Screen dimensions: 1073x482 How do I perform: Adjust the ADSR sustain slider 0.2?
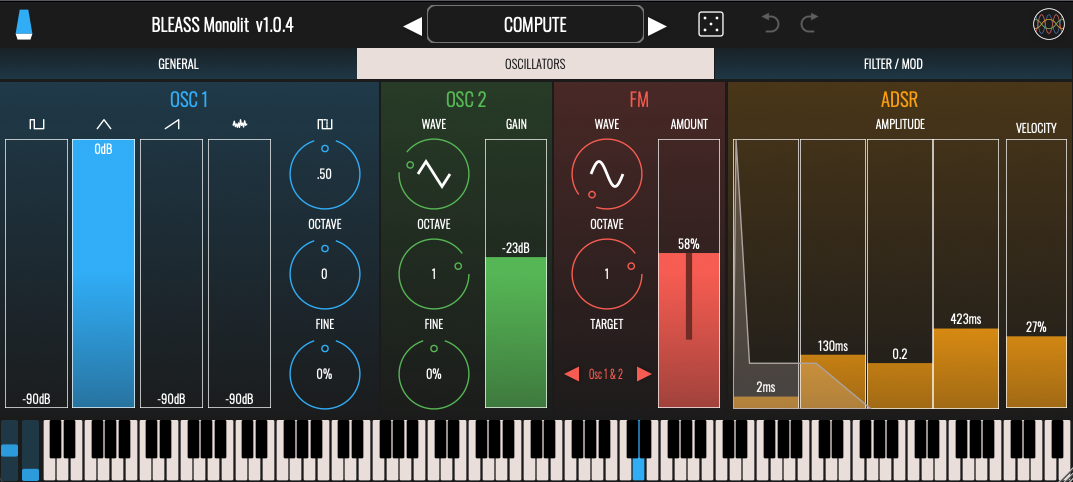coord(900,273)
